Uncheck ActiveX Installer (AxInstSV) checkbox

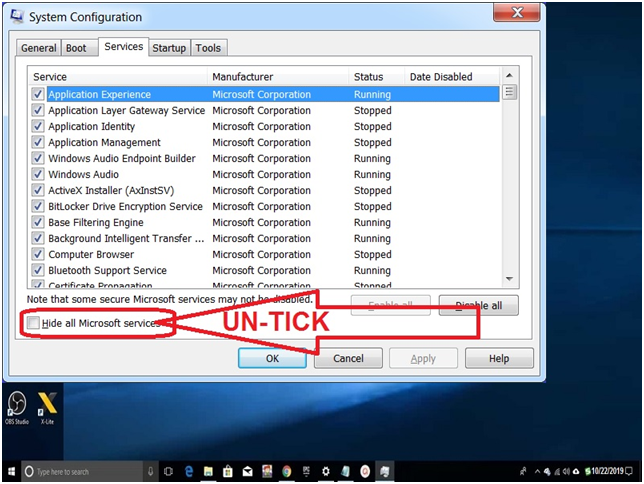point(38,190)
